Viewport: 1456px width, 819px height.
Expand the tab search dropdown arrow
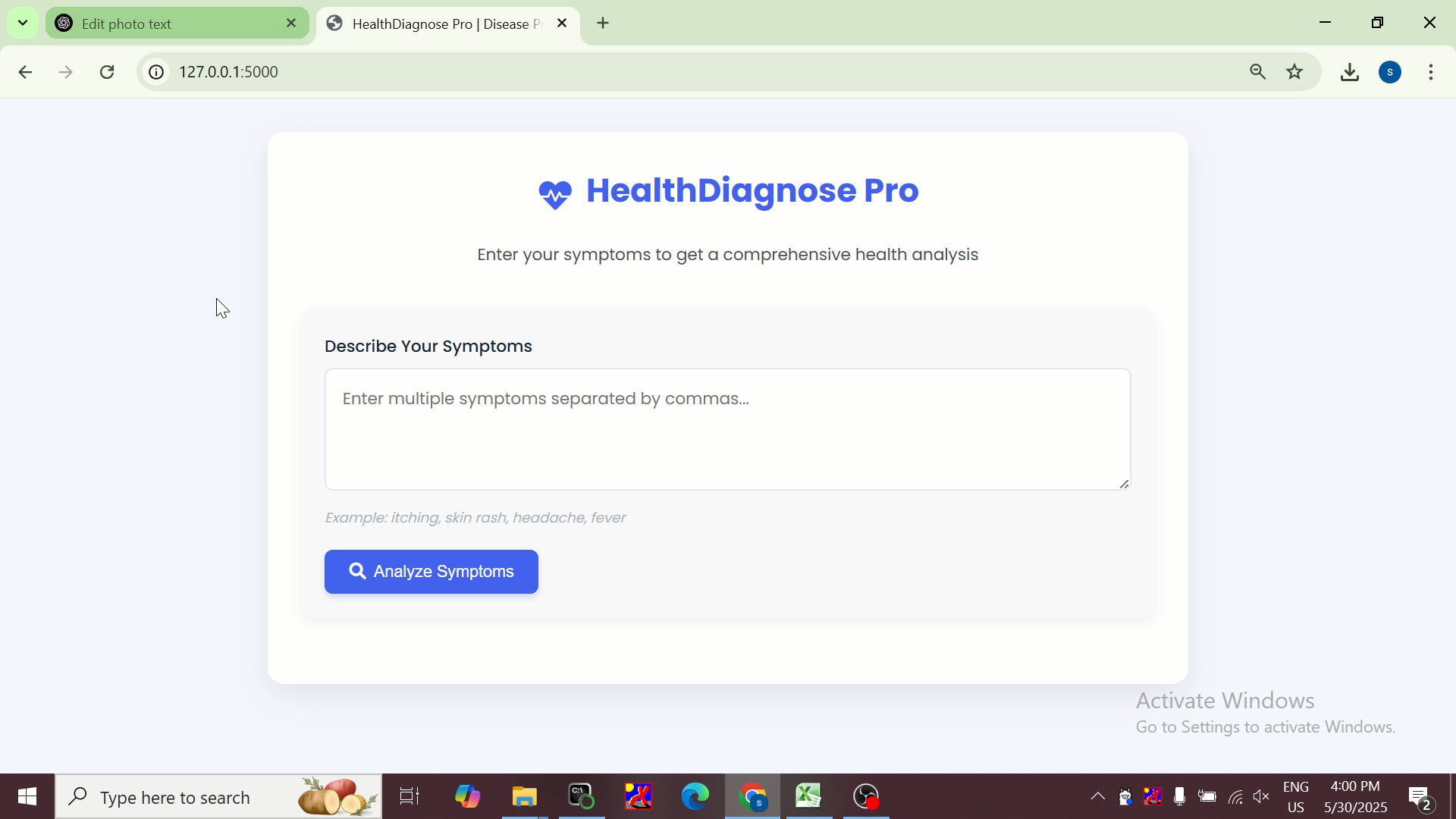click(x=23, y=23)
